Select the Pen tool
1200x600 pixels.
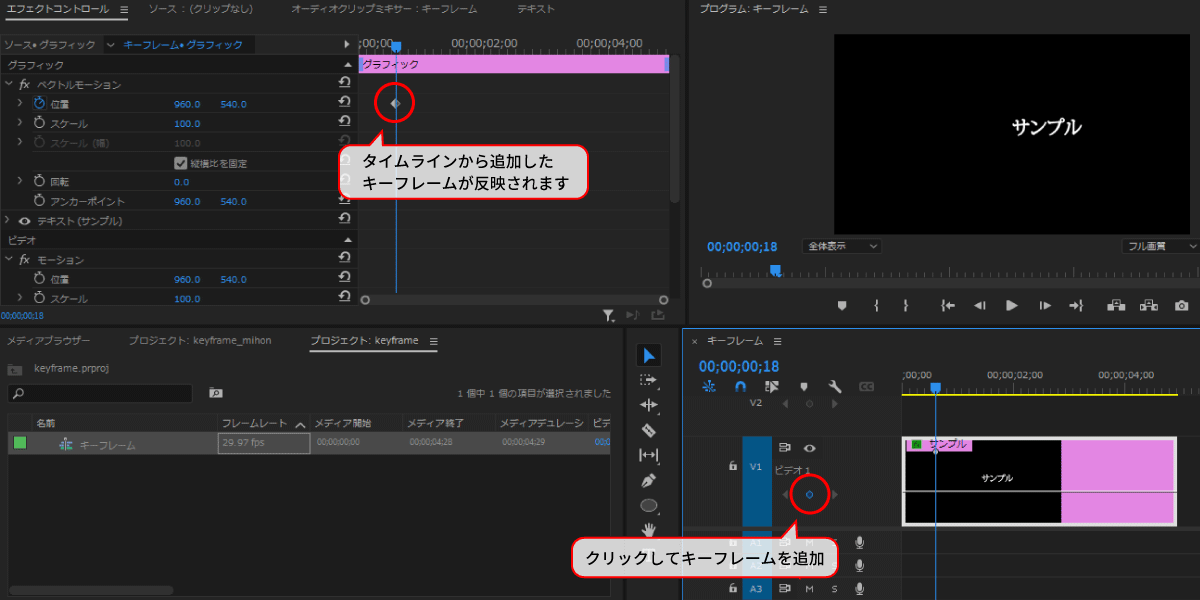(x=649, y=480)
